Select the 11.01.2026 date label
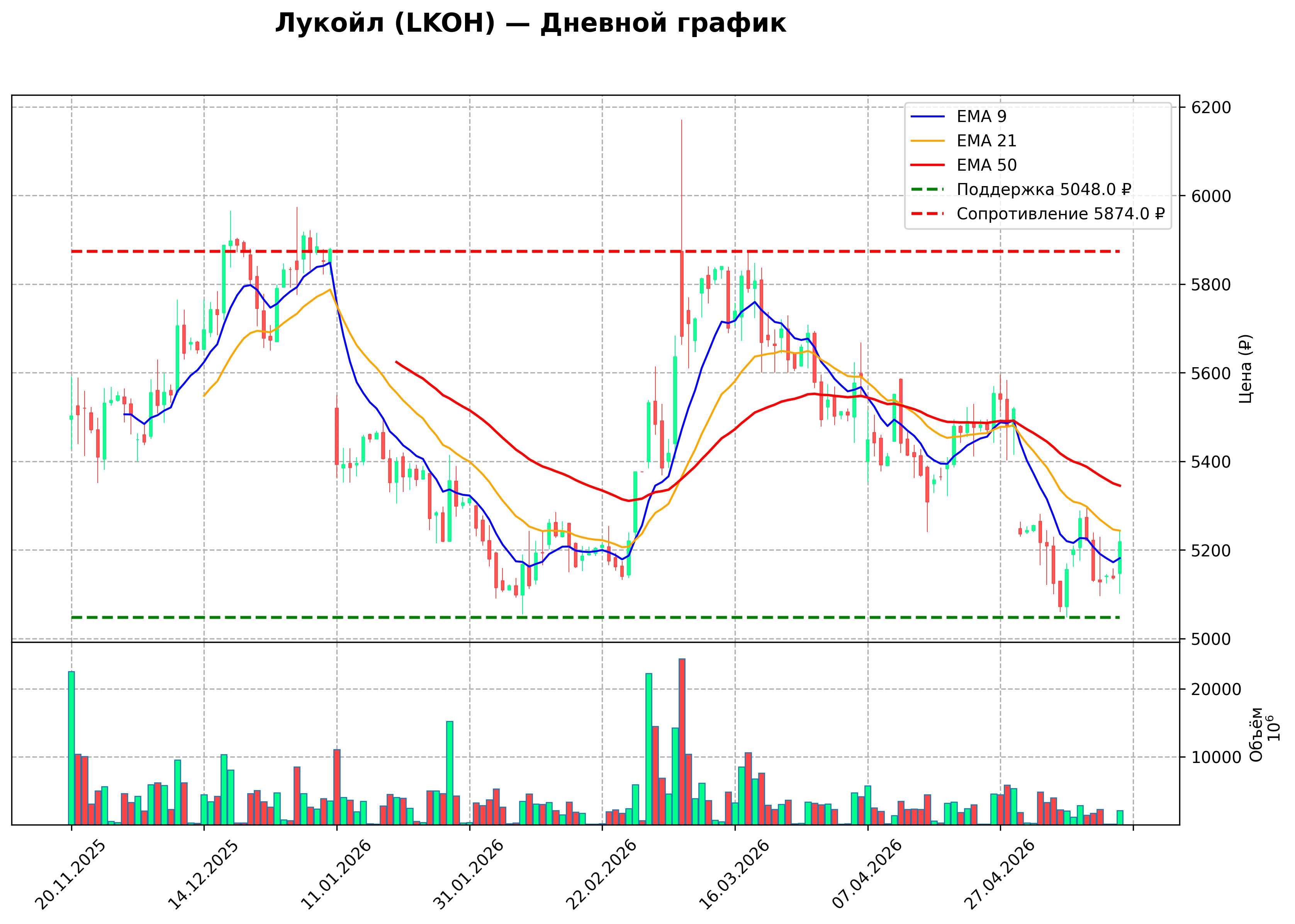 click(x=336, y=875)
